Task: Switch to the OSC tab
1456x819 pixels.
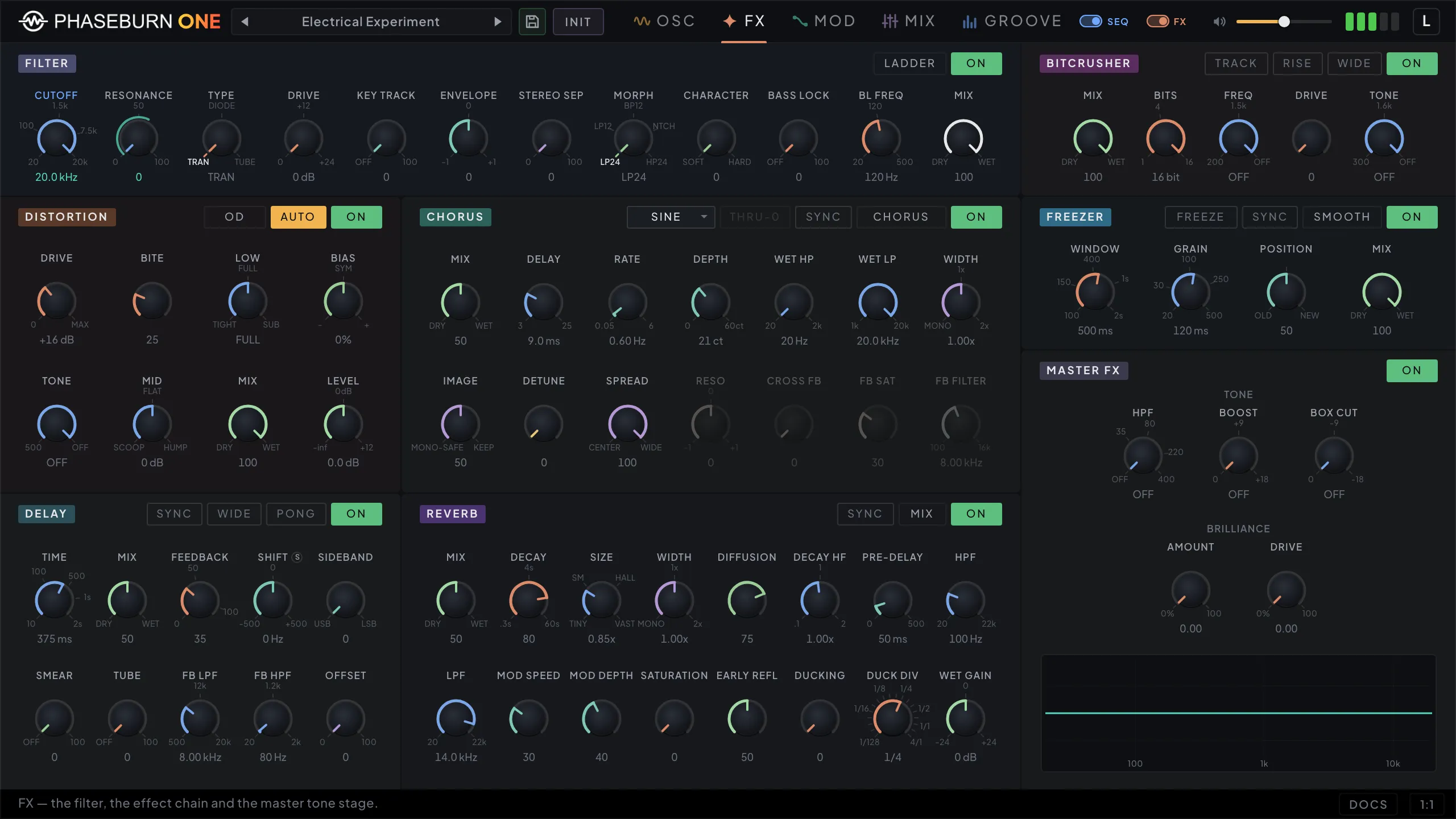Action: click(664, 22)
